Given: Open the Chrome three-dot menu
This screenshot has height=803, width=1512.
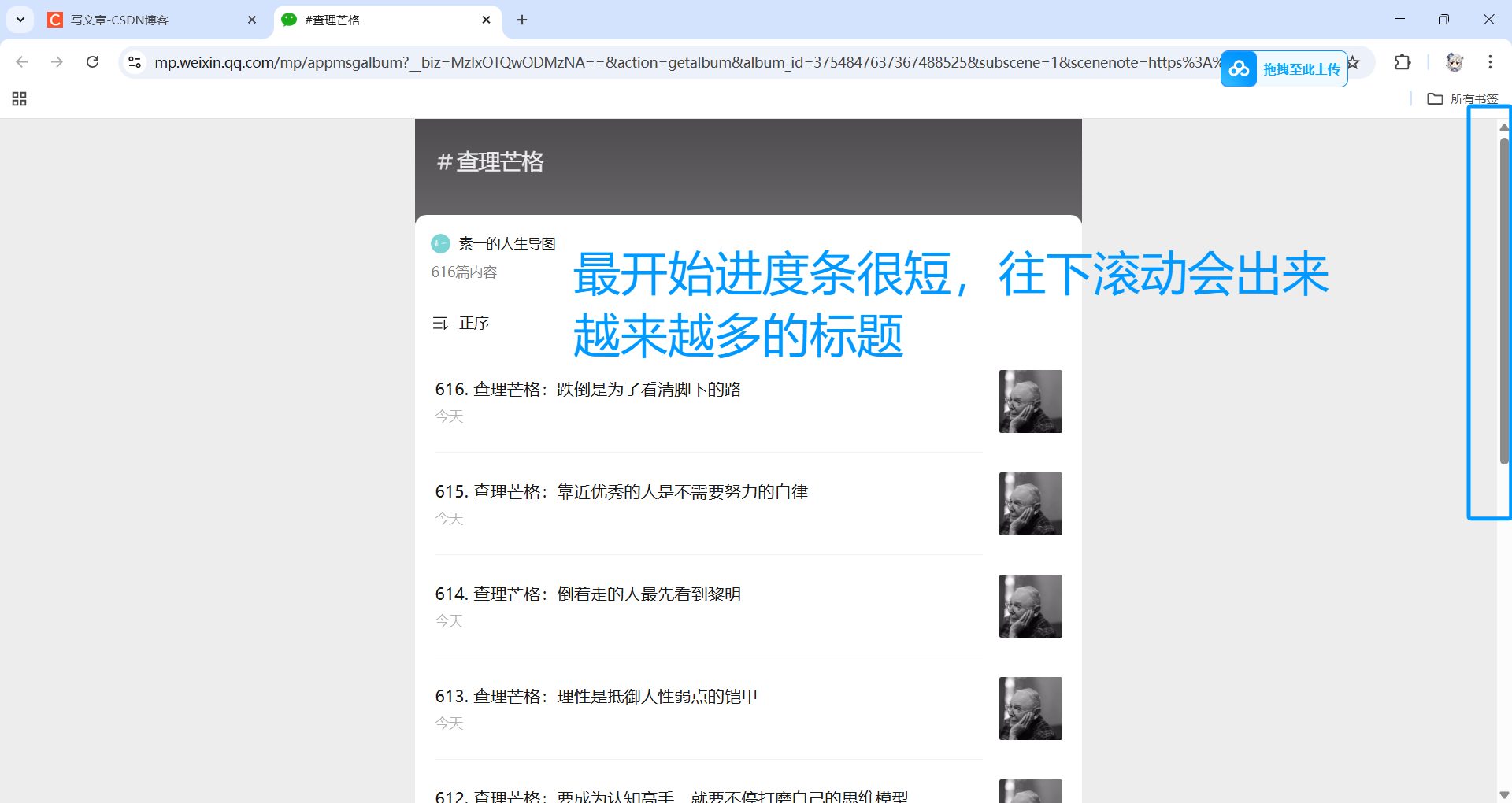Looking at the screenshot, I should pyautogui.click(x=1490, y=62).
